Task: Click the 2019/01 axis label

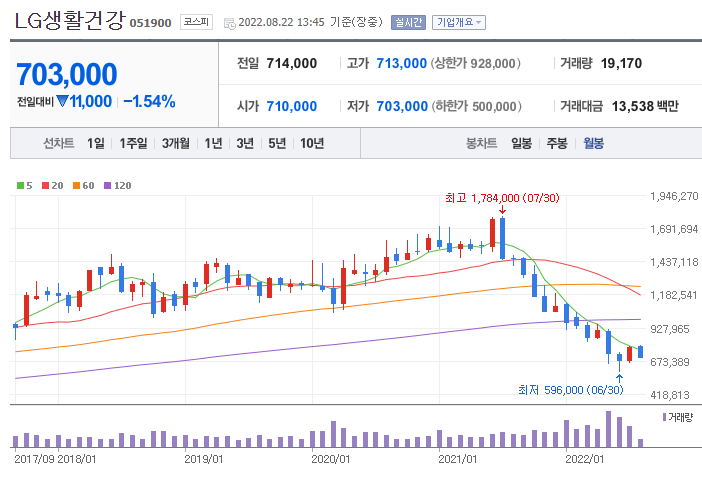Action: tap(204, 459)
